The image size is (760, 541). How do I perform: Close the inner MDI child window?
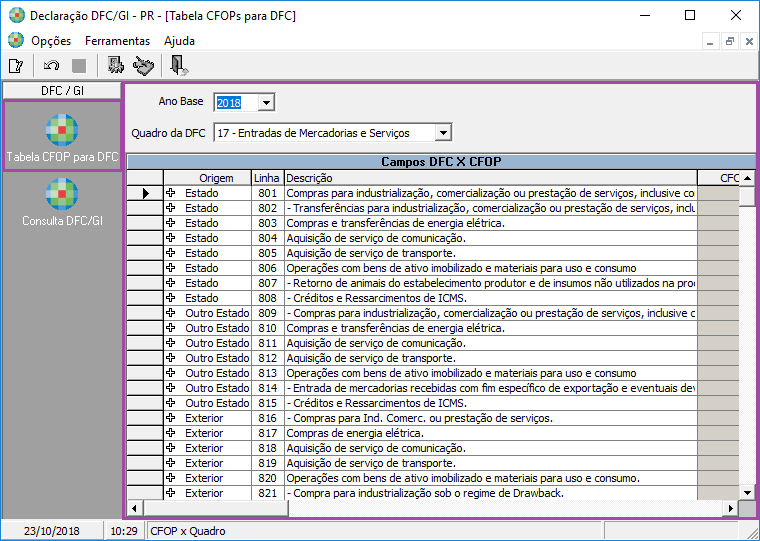[749, 42]
